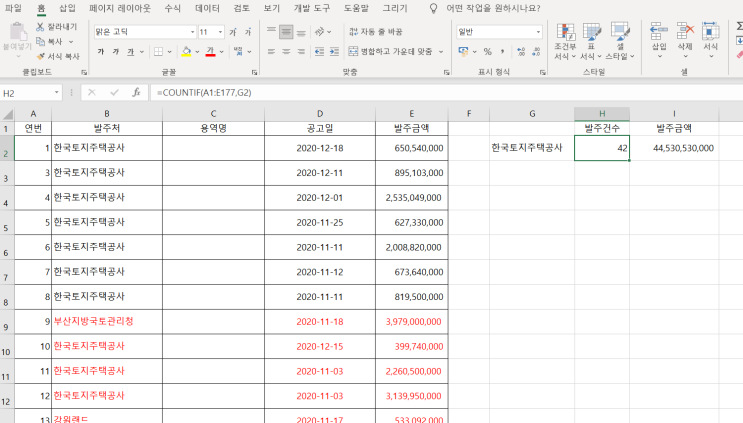Decrease font size button

pyautogui.click(x=248, y=32)
